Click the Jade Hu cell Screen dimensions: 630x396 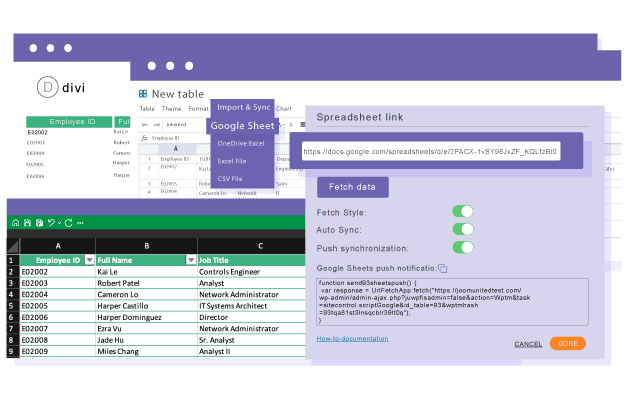coord(147,340)
